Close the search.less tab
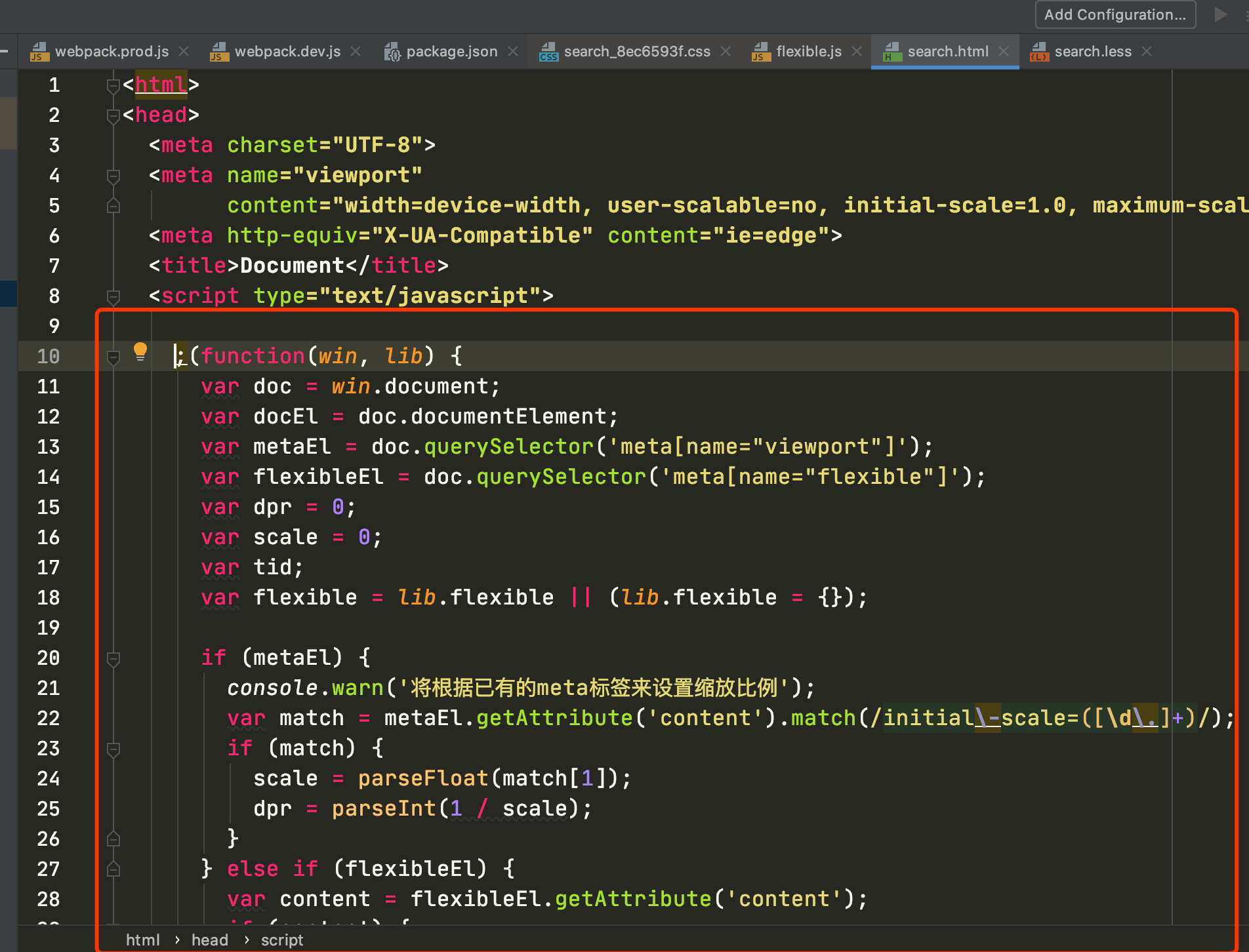This screenshot has height=952, width=1249. pos(1147,51)
